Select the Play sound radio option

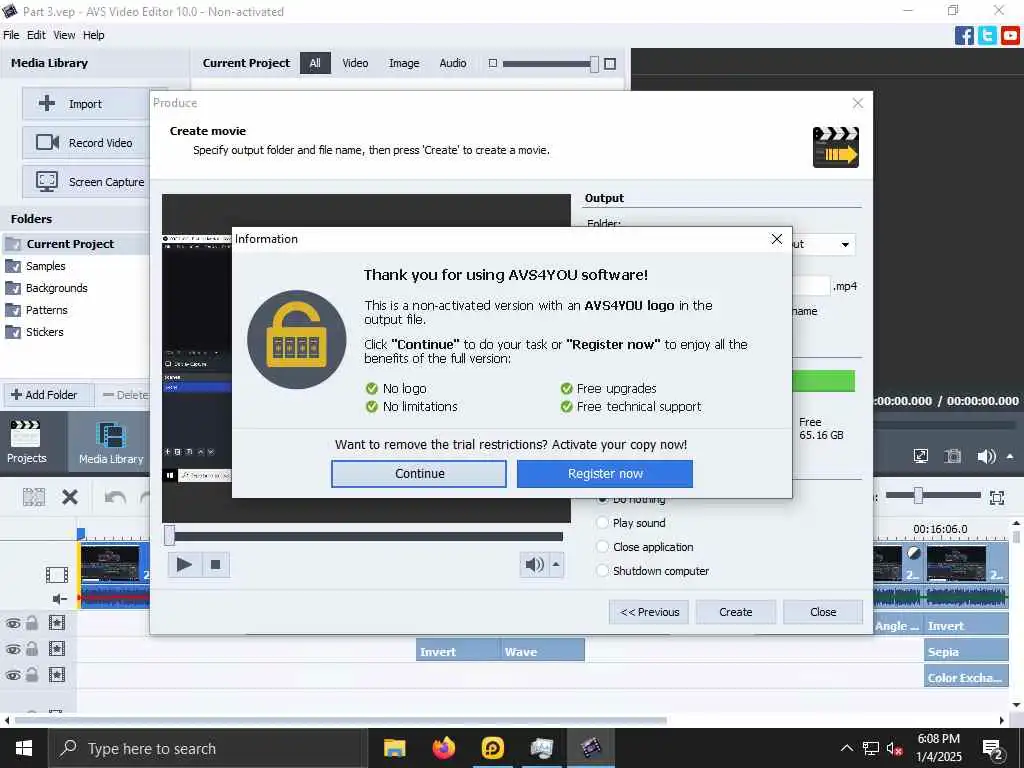pyautogui.click(x=602, y=522)
